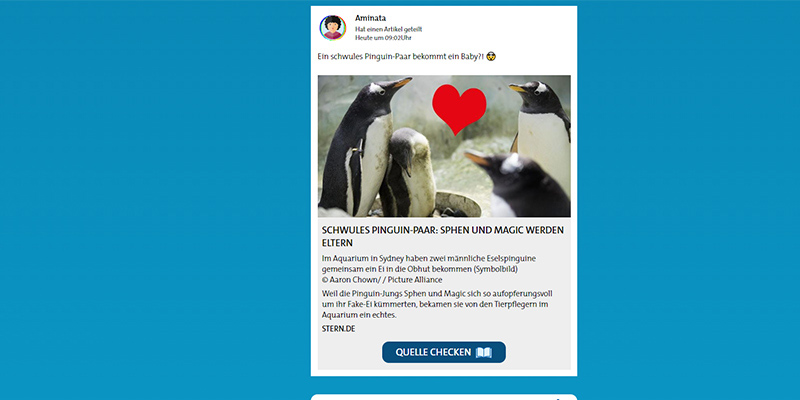Click the open book icon

(x=483, y=353)
